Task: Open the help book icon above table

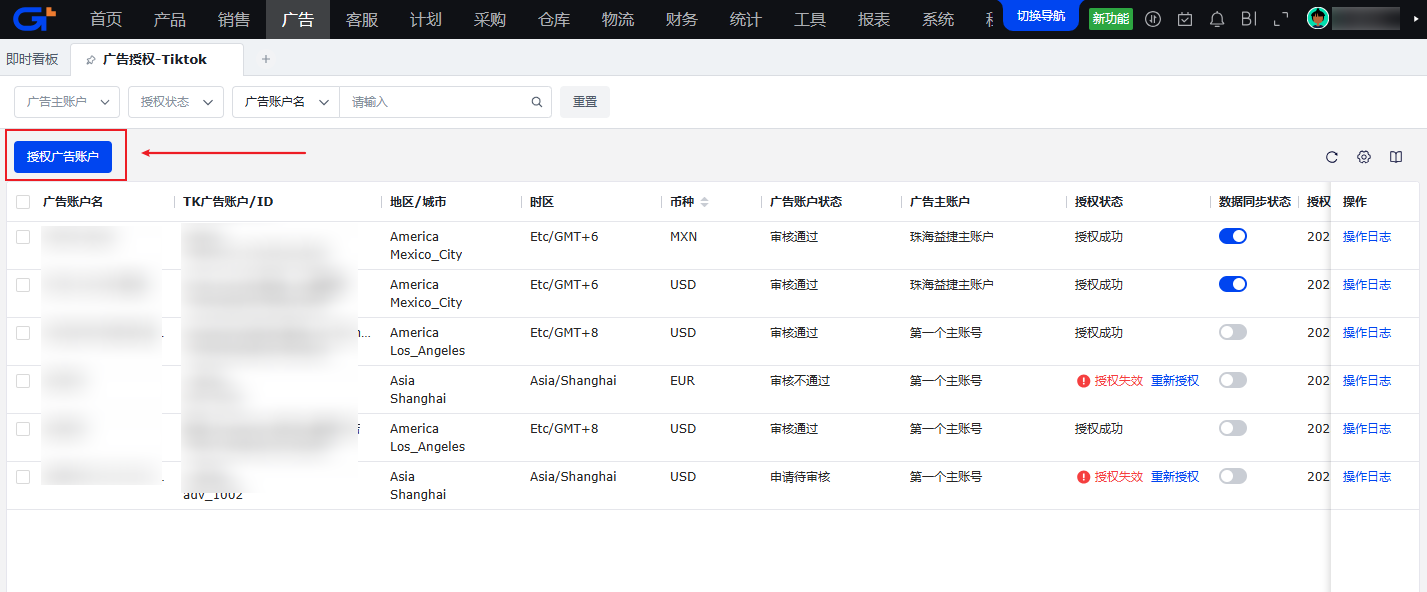Action: [1396, 157]
